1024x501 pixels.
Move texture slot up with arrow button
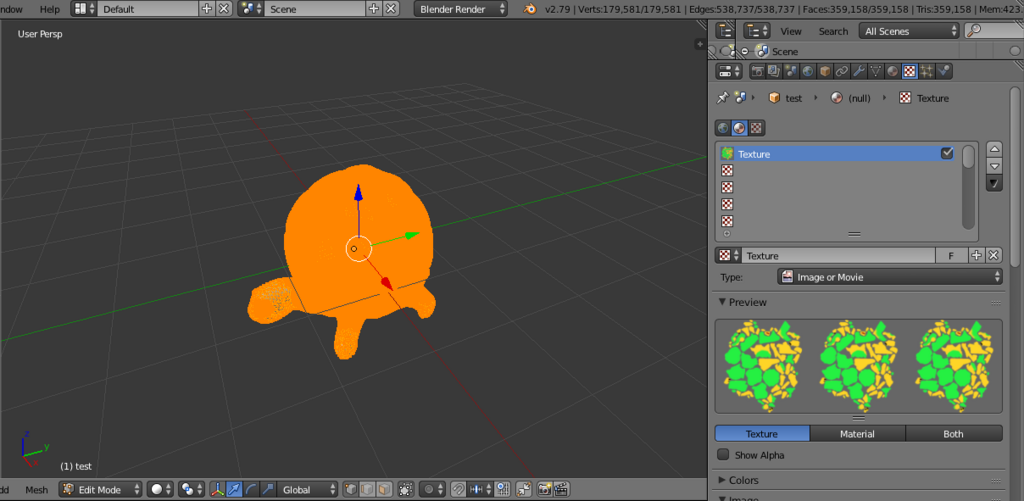click(994, 148)
